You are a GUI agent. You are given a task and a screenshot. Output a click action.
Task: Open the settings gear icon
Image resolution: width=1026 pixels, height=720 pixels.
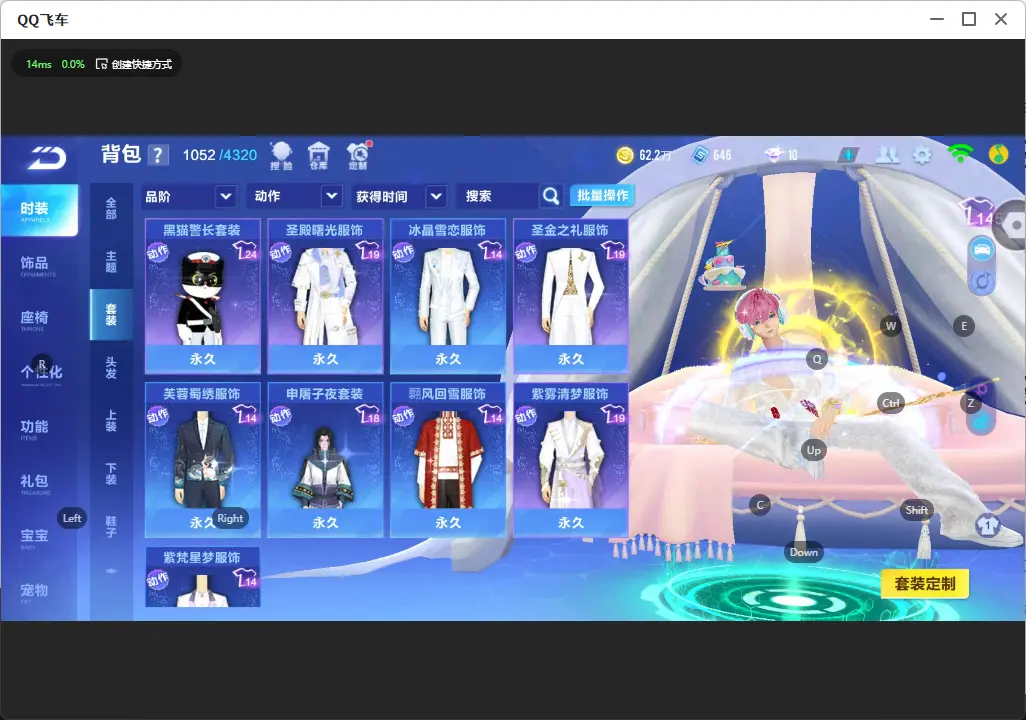(x=922, y=155)
